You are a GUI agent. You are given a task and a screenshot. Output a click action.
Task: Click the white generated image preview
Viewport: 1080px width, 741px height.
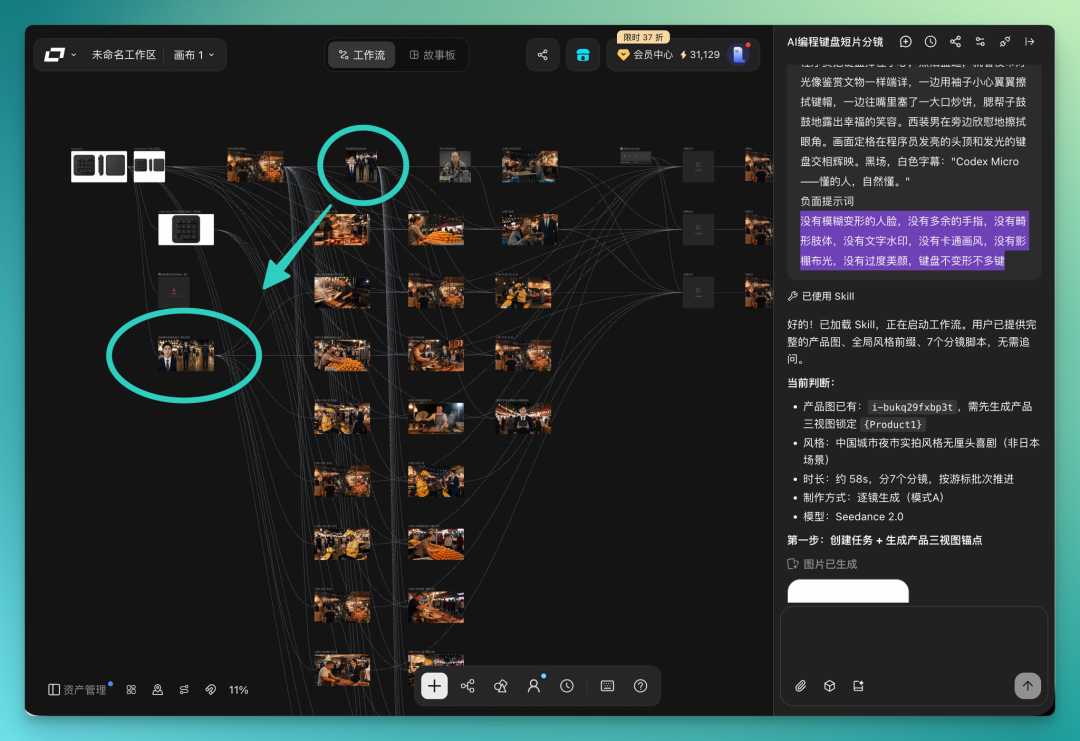848,591
